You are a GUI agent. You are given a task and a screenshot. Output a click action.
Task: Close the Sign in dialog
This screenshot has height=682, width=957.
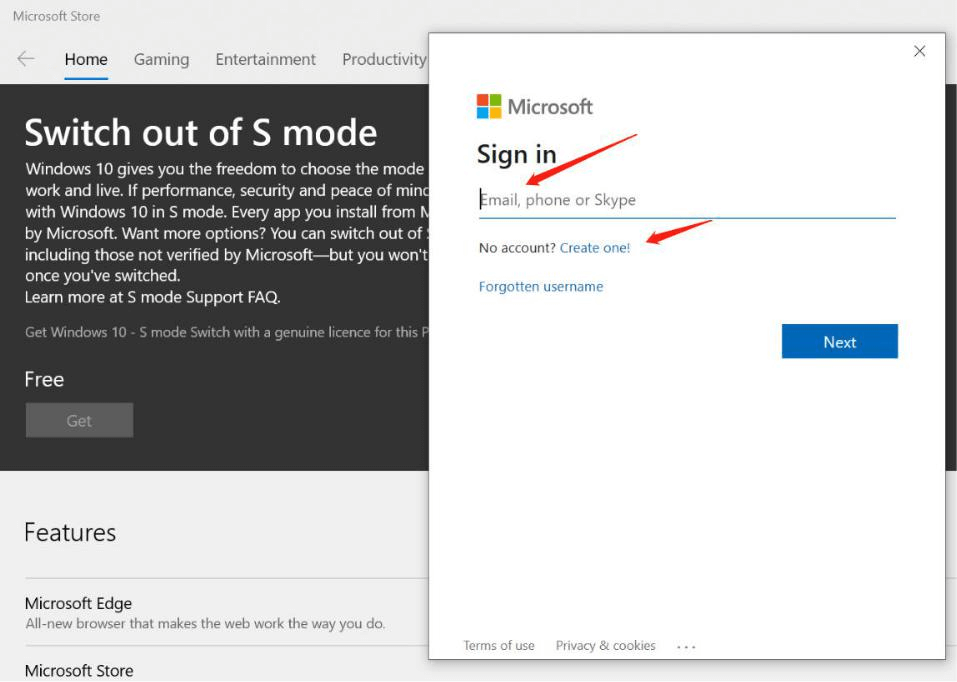coord(919,52)
